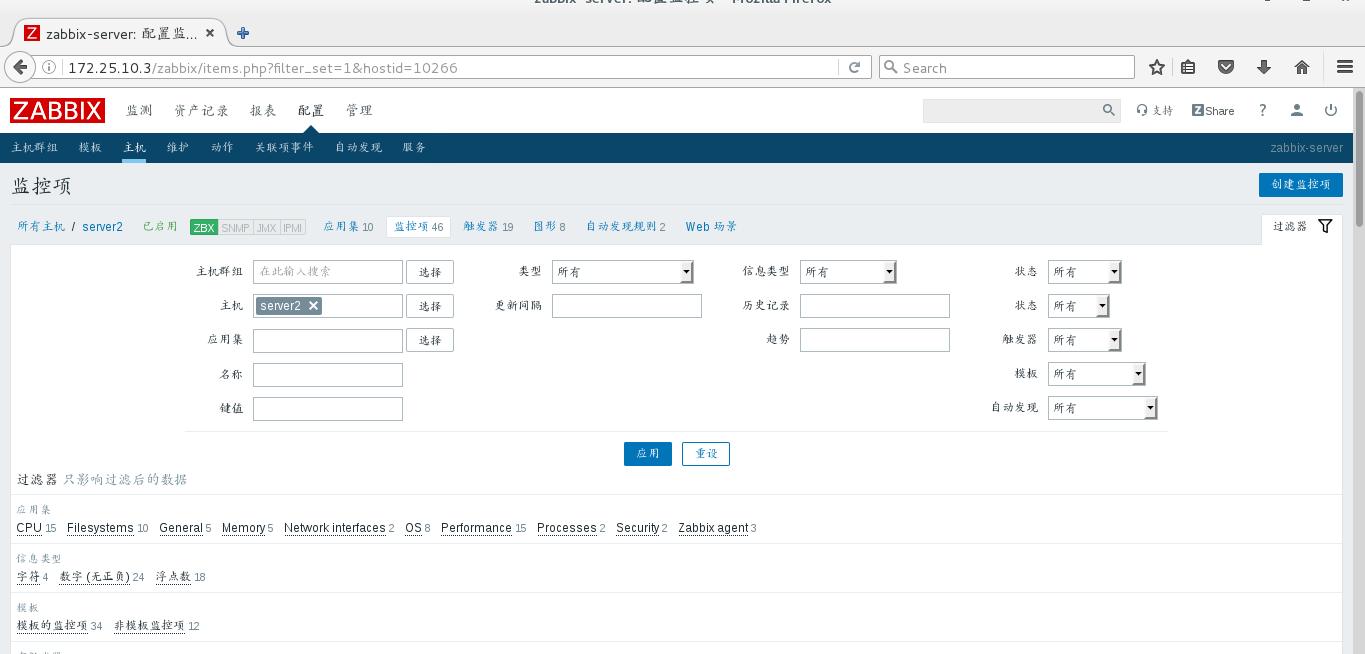Open a new browser tab with the plus icon
The height and width of the screenshot is (654, 1365).
[x=242, y=33]
